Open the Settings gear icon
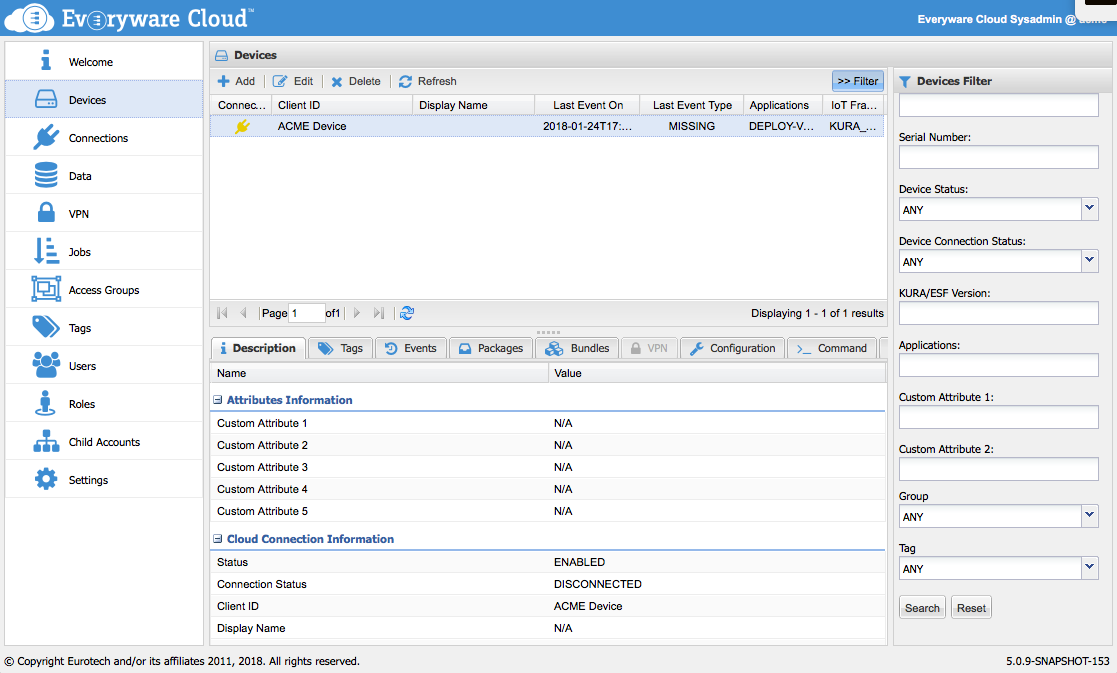Screen dimensions: 1117x673 [46, 479]
